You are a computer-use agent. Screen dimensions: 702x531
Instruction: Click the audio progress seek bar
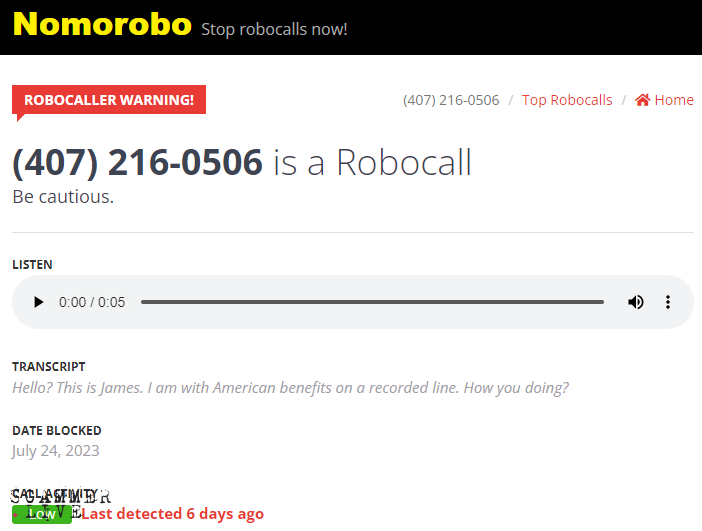click(372, 302)
